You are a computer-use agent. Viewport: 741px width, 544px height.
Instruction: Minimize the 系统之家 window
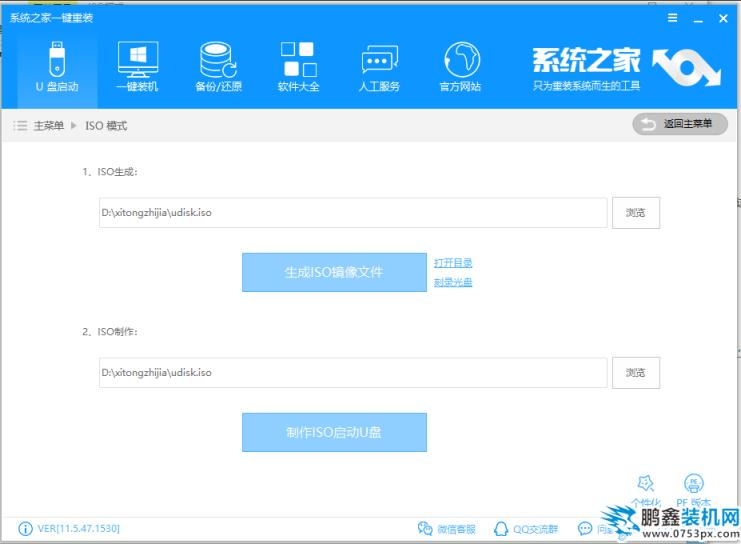[x=698, y=19]
